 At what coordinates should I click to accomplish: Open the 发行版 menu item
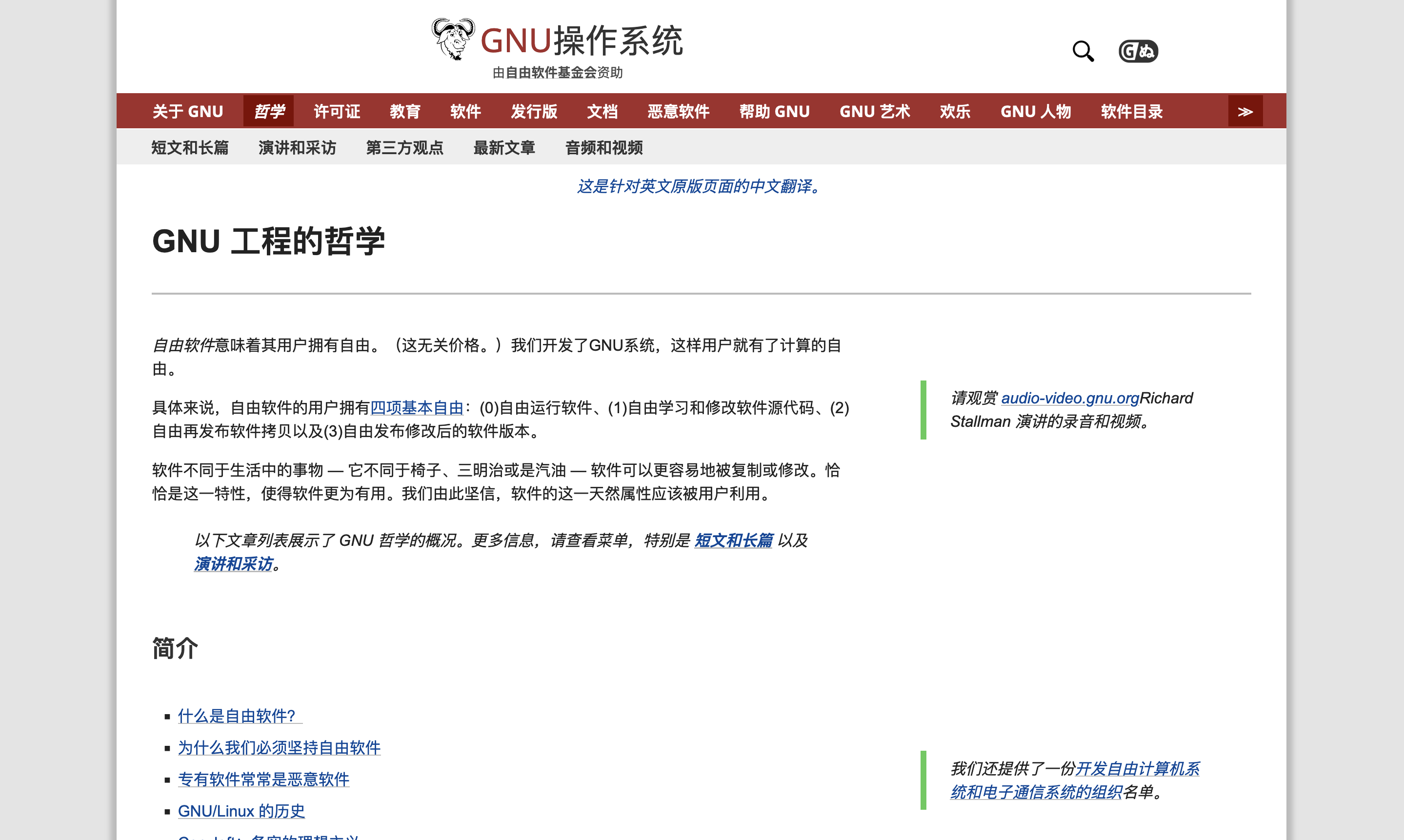pyautogui.click(x=534, y=111)
